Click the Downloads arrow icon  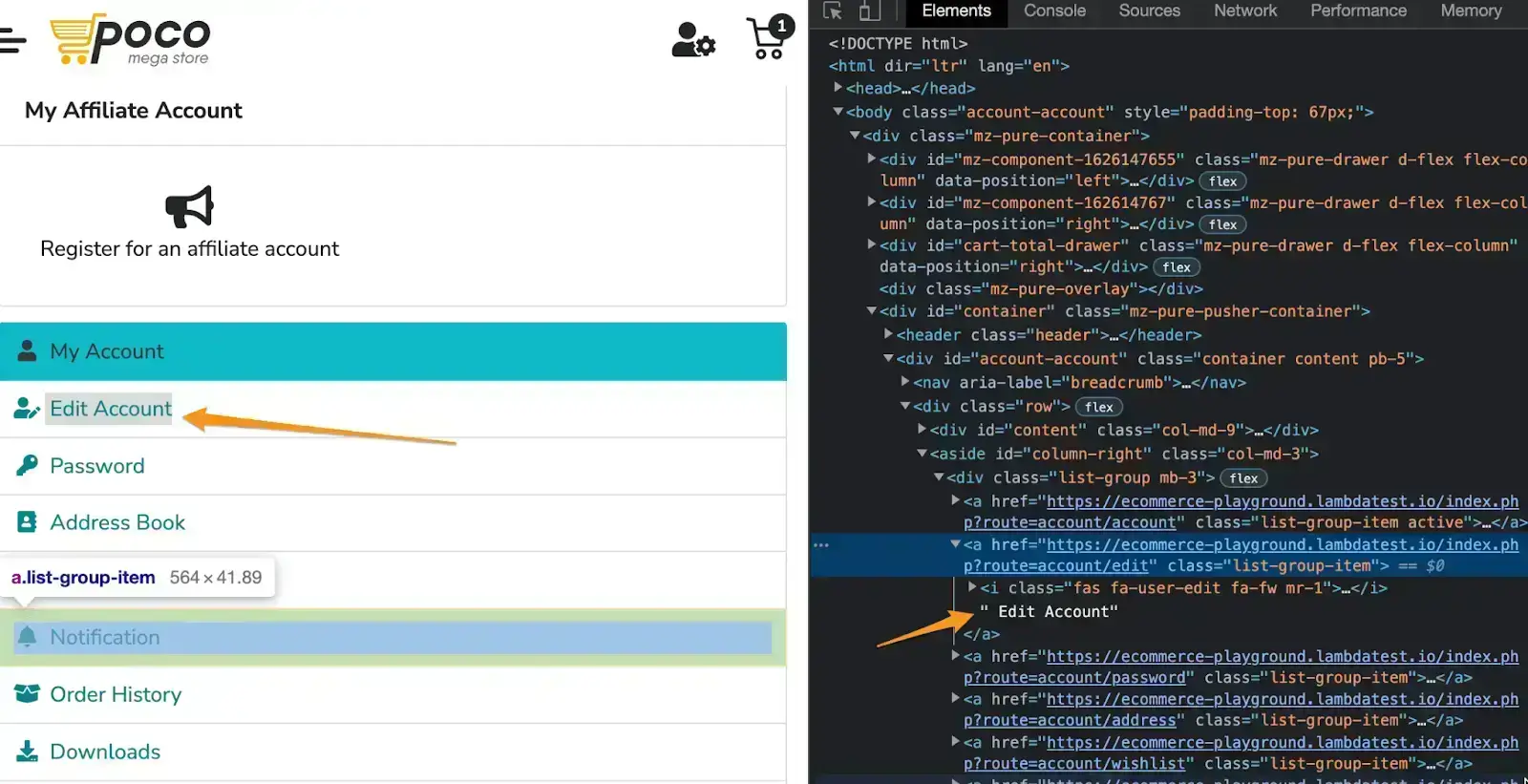coord(27,752)
